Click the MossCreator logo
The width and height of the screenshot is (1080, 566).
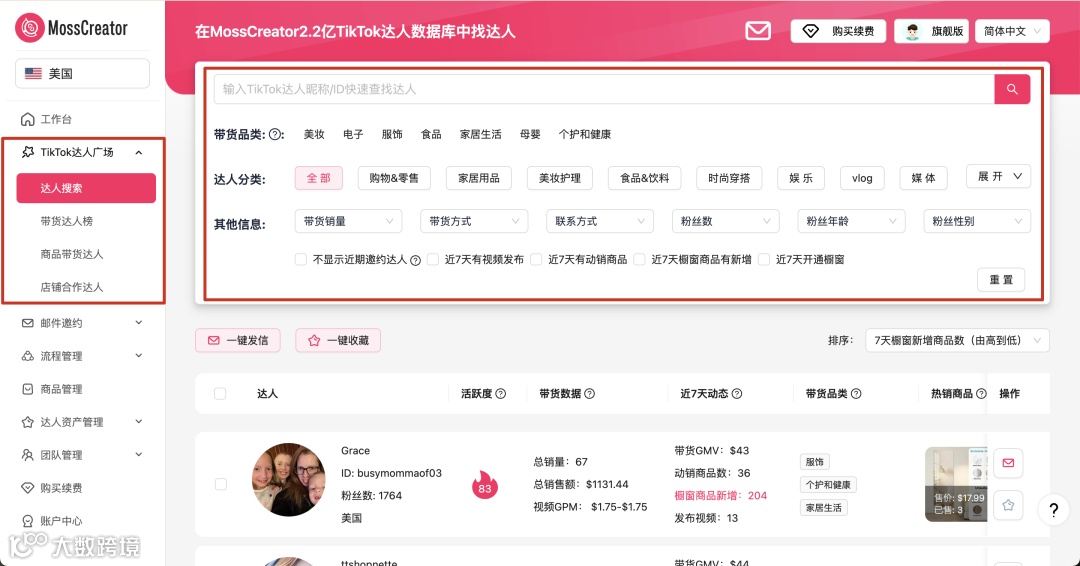[x=72, y=28]
